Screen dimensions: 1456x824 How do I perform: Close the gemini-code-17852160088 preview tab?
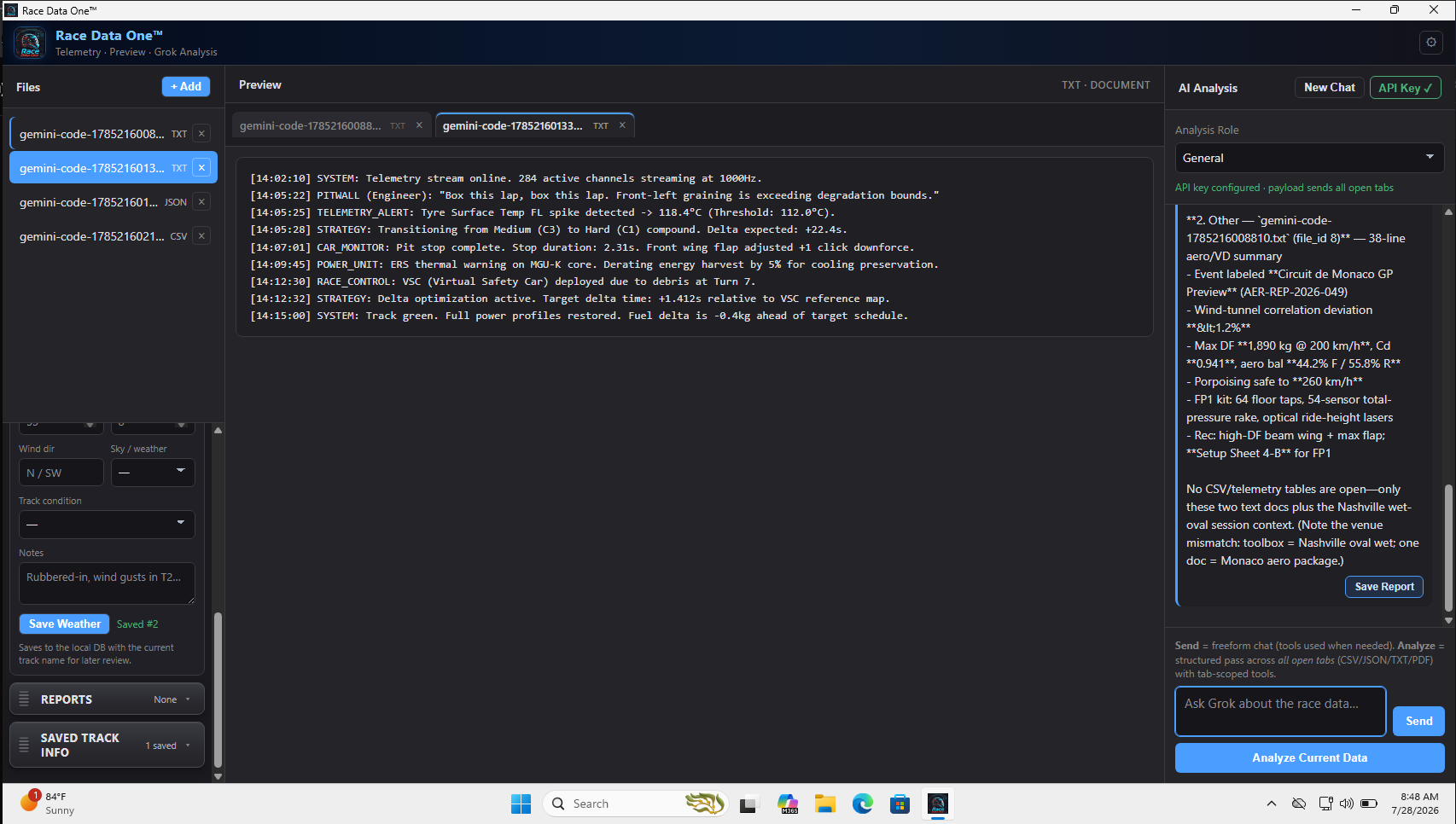(x=419, y=125)
